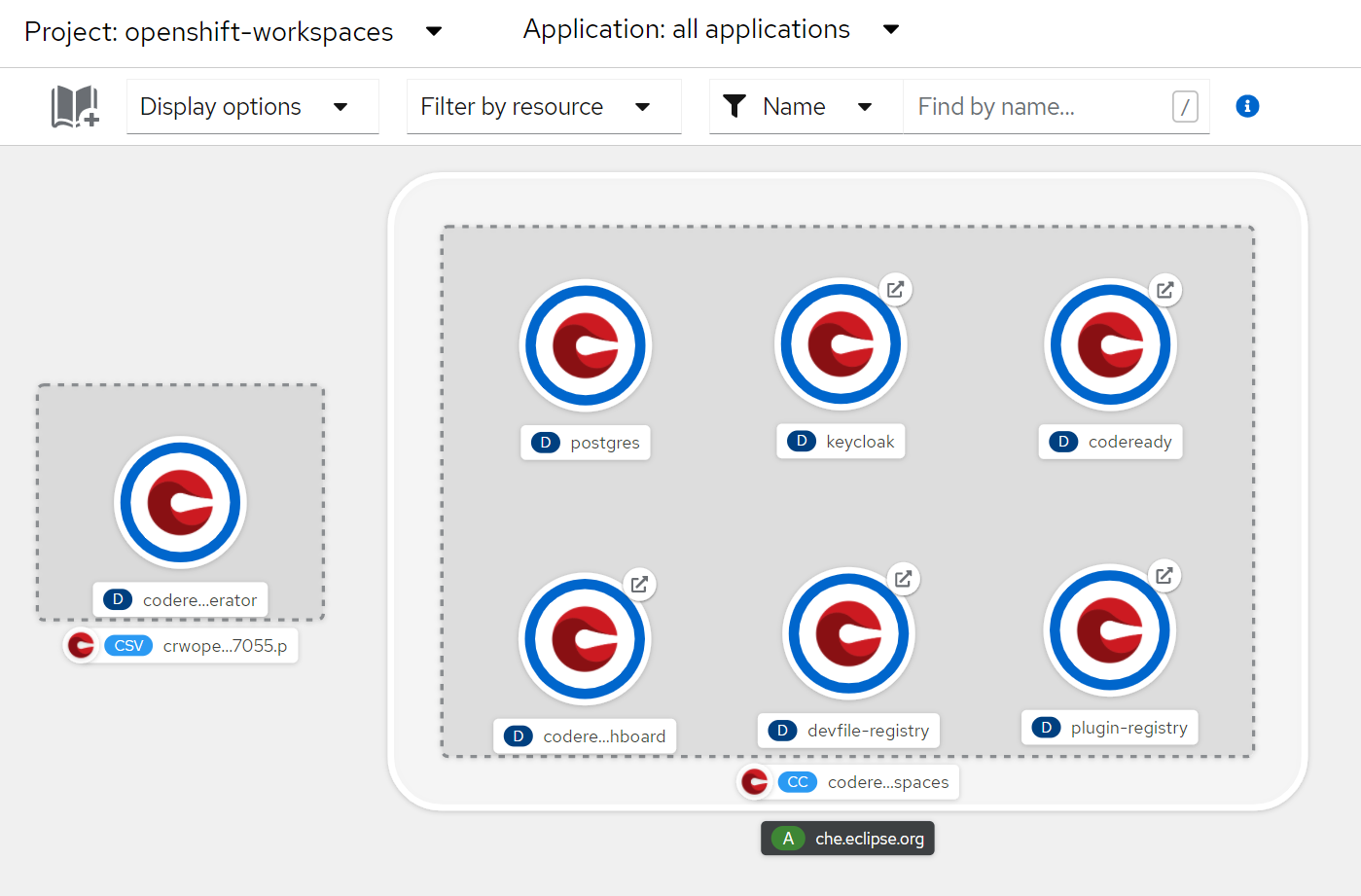The width and height of the screenshot is (1361, 896).
Task: Click the codere...erator label
Action: click(x=180, y=599)
